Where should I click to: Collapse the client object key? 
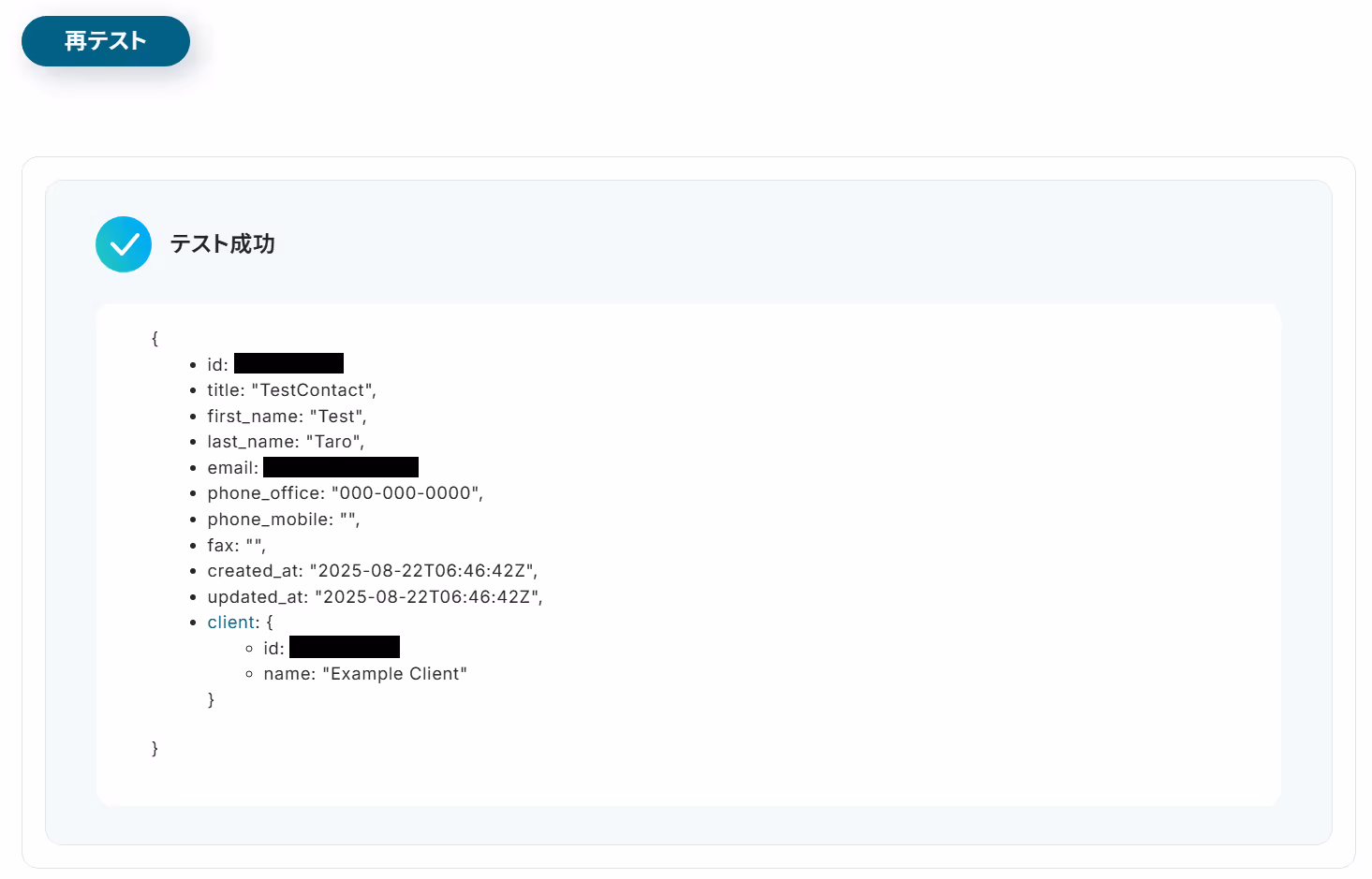click(231, 623)
